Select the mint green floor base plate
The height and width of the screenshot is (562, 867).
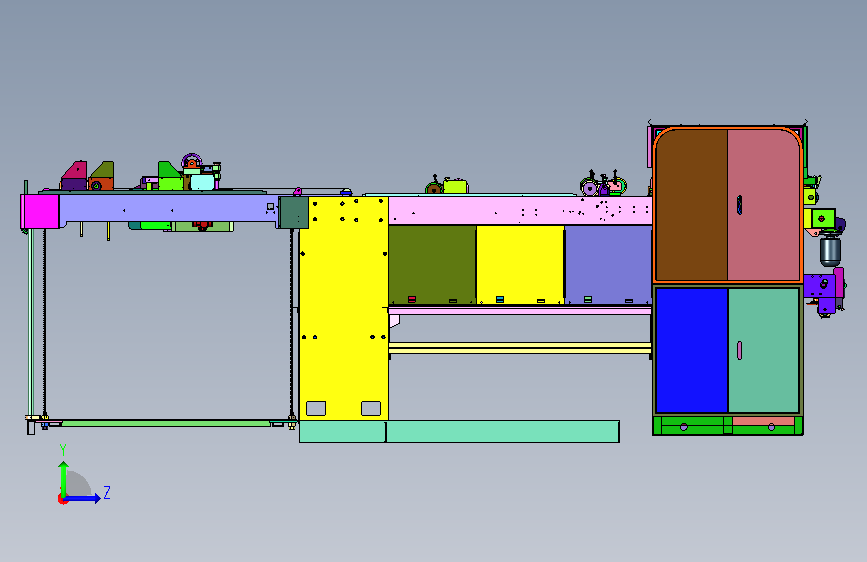pos(459,431)
